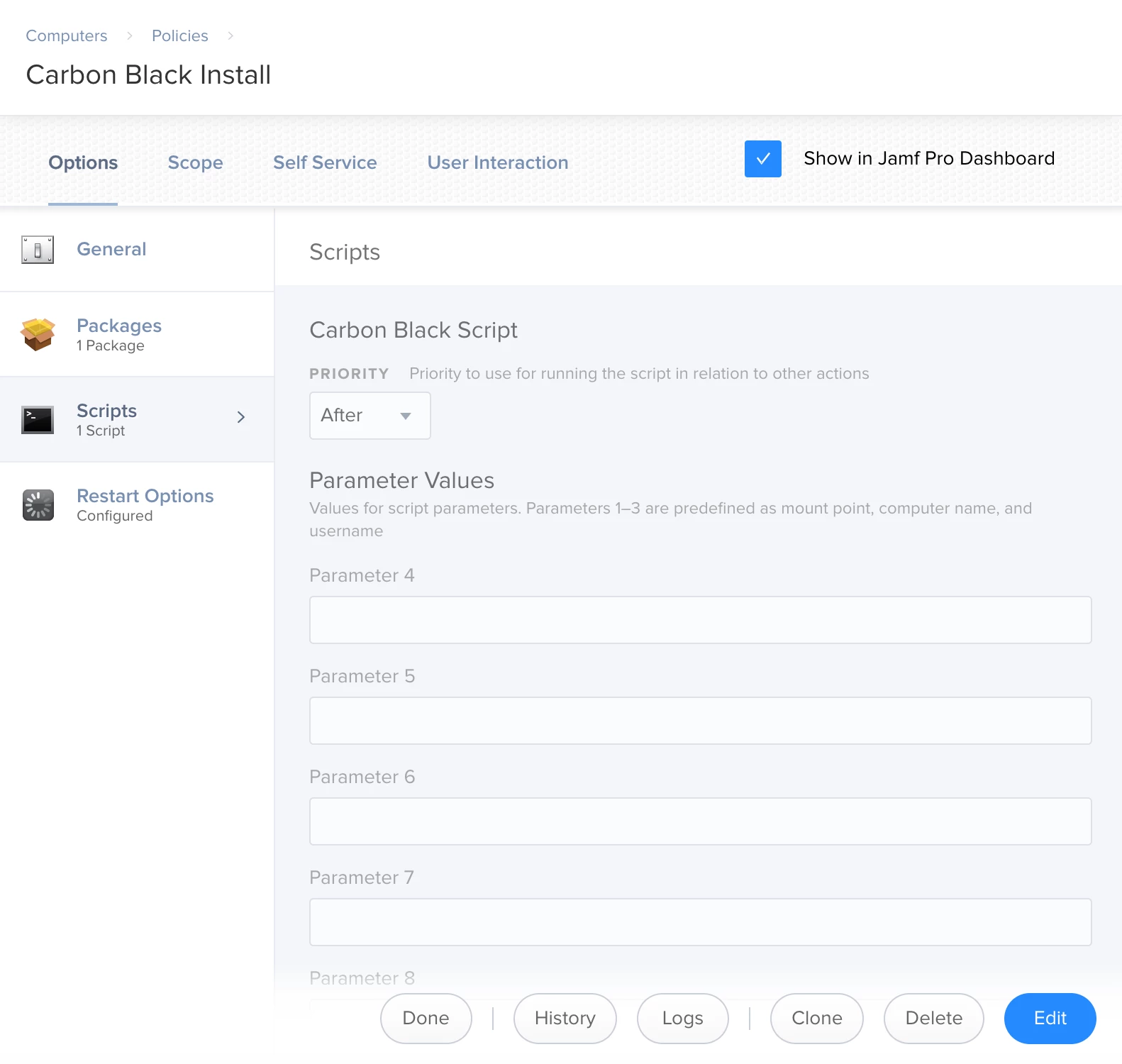
Task: Click the Restart Options spinner icon
Action: [x=38, y=505]
